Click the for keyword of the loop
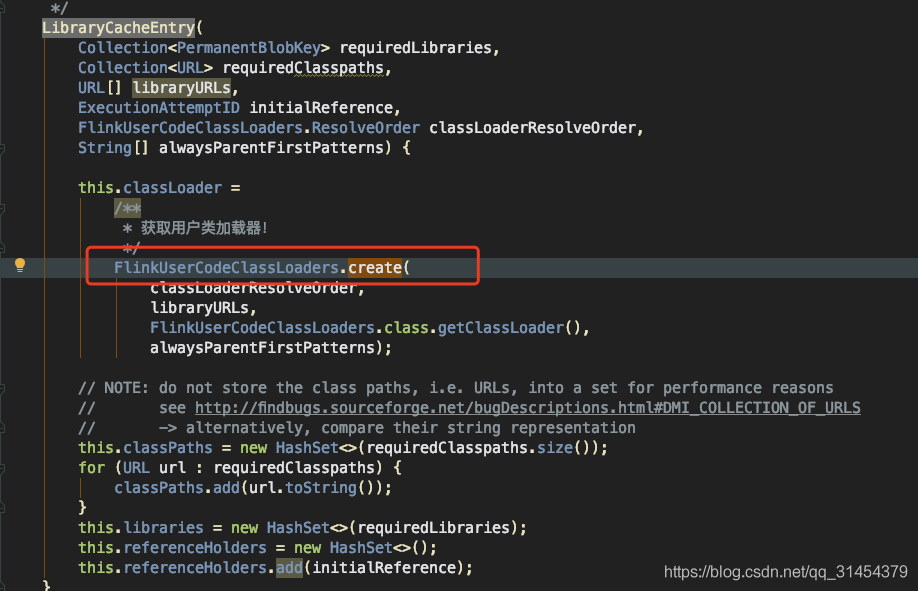Image resolution: width=918 pixels, height=591 pixels. pos(92,468)
